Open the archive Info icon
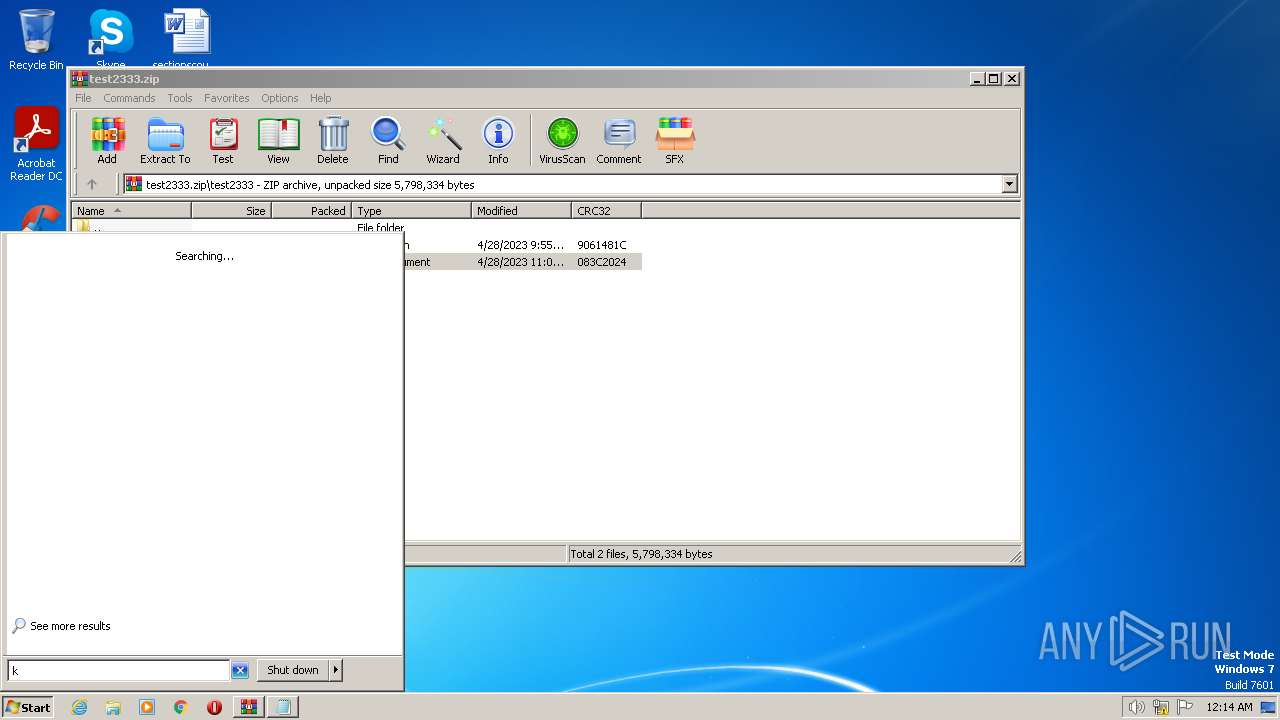Screen dimensions: 1280x720 coord(498,140)
